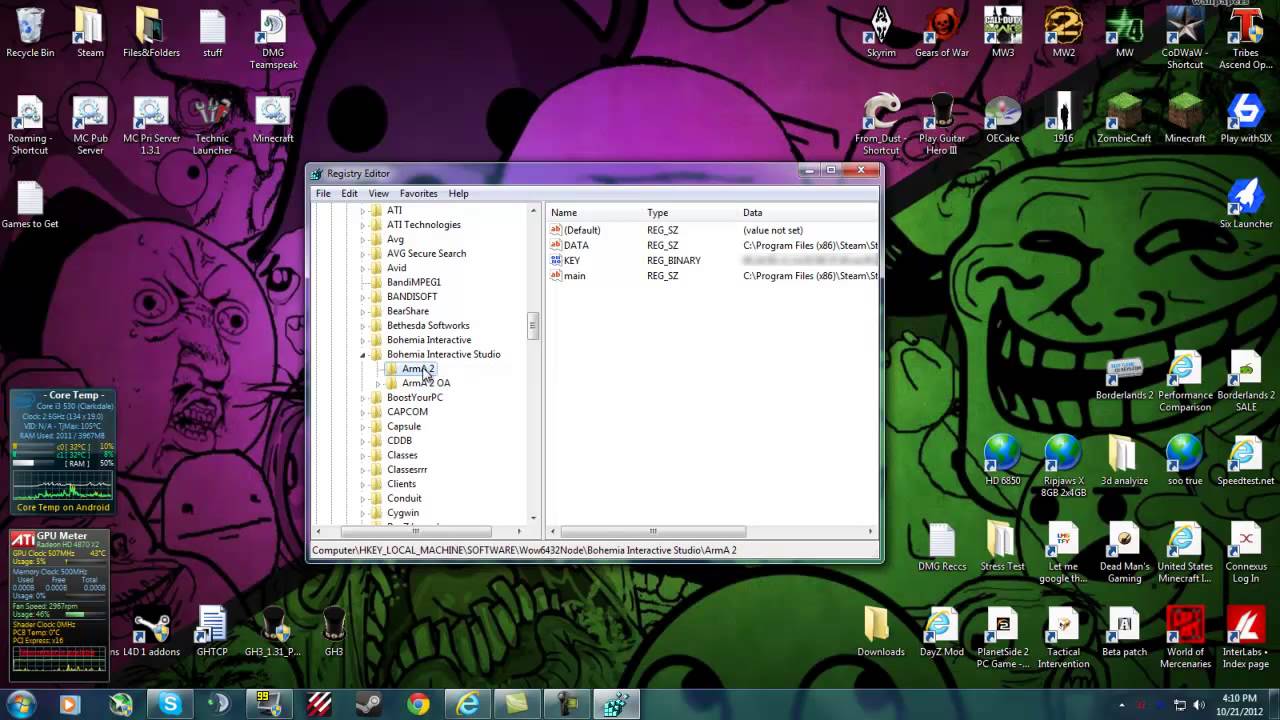Select the ArmA 2 OA registry key
The width and height of the screenshot is (1280, 720).
(426, 383)
